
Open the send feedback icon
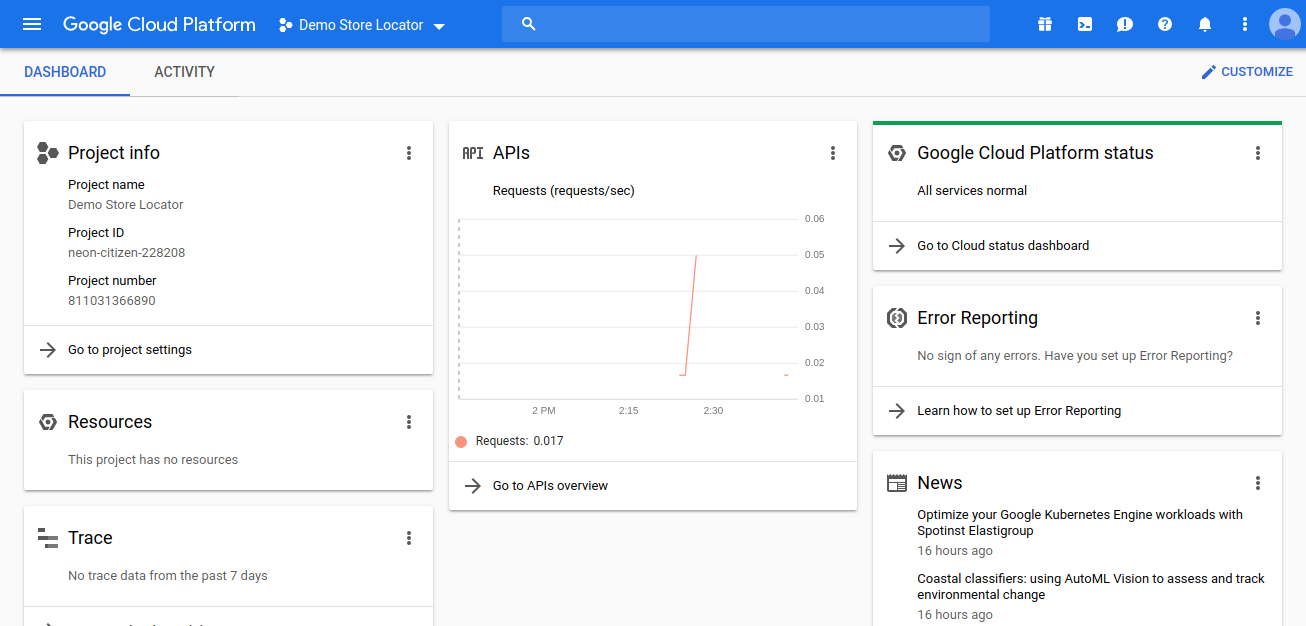1125,24
